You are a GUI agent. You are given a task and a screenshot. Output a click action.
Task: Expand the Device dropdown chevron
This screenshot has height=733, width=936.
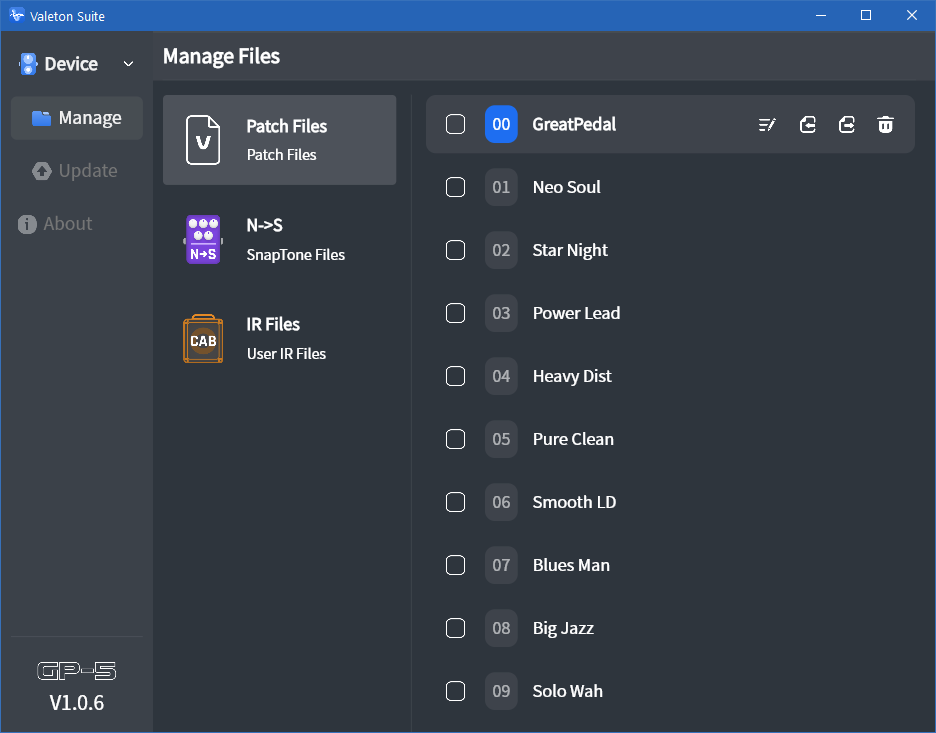[x=128, y=64]
